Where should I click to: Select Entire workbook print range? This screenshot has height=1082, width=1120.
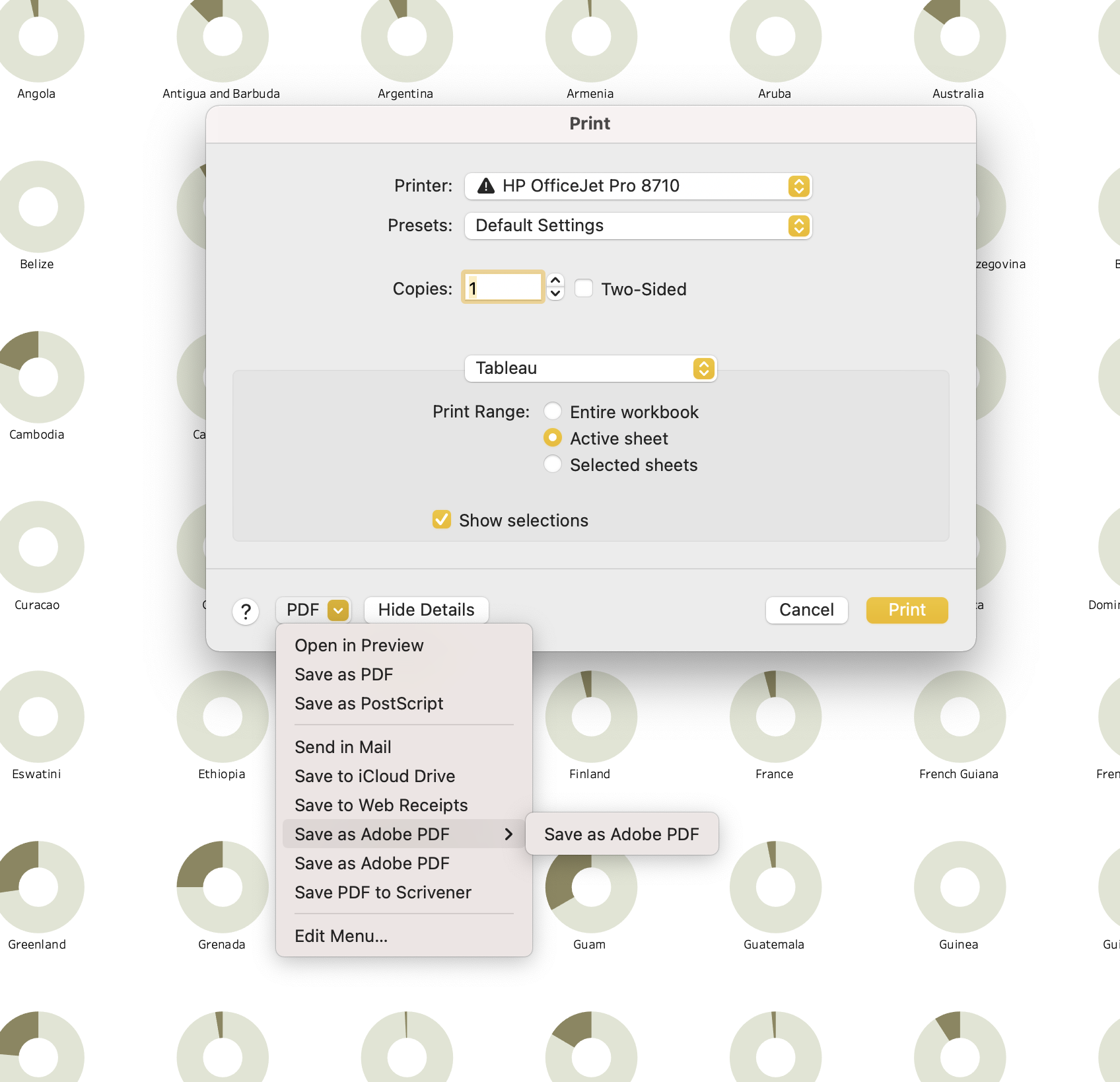pos(553,411)
